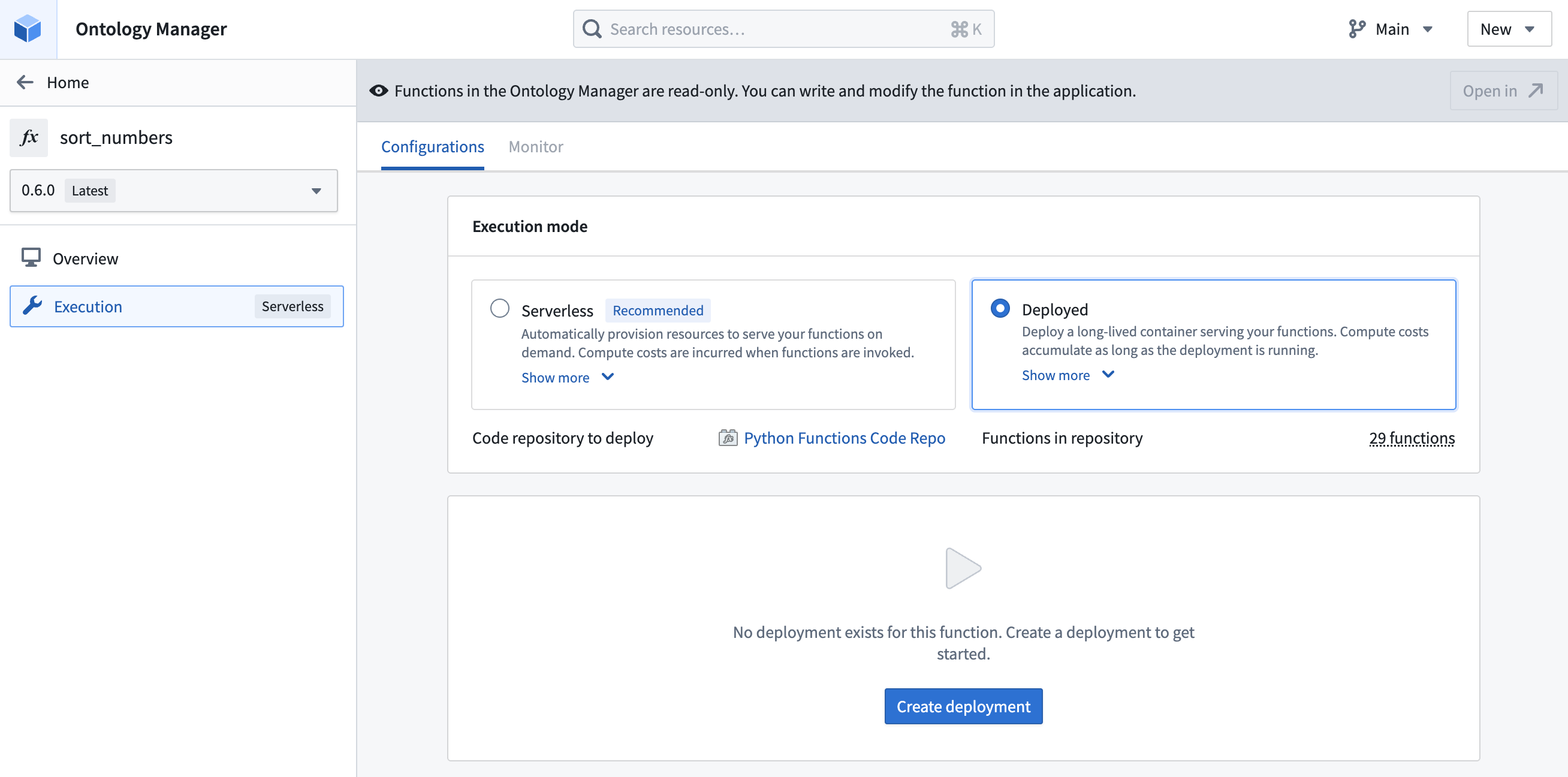Viewport: 1568px width, 777px height.
Task: Click the play icon in the deployment area
Action: (963, 568)
